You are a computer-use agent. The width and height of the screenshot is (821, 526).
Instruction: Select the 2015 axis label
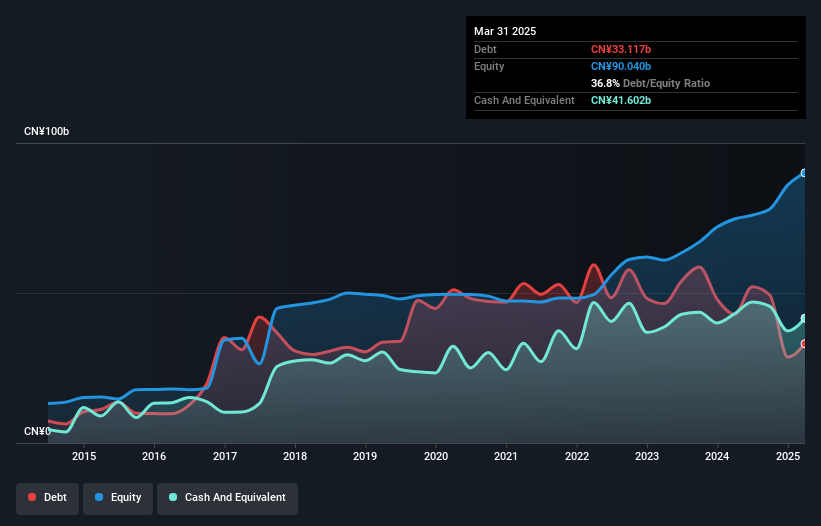pos(84,456)
